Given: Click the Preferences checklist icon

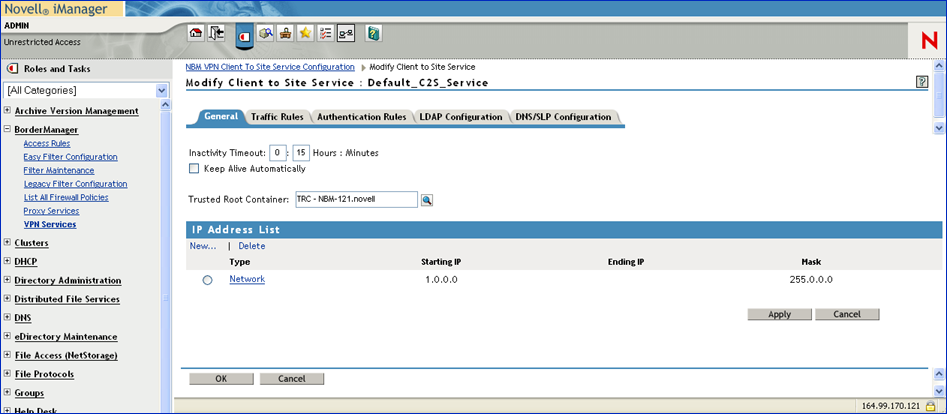Looking at the screenshot, I should point(325,33).
